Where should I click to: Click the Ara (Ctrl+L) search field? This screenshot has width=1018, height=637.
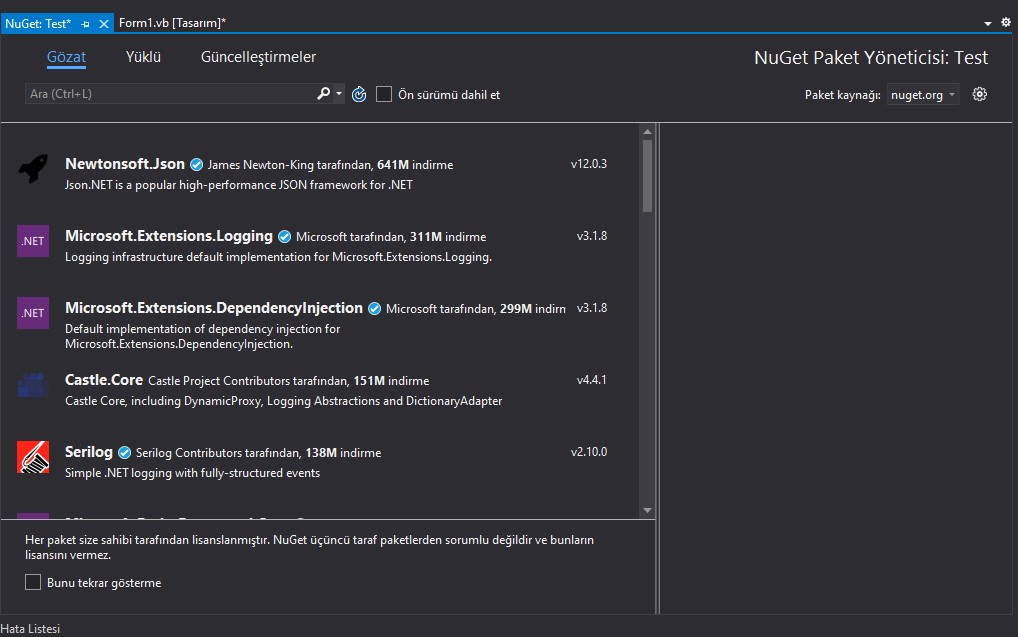170,94
